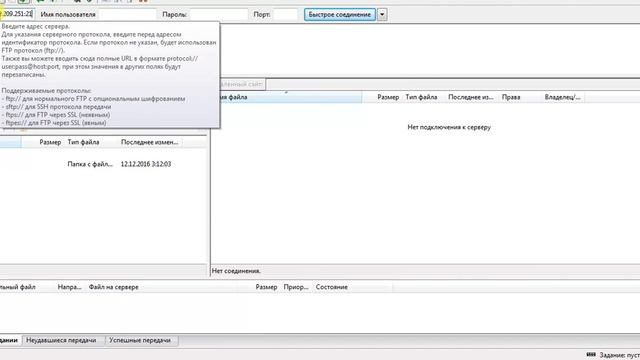
Task: Click the Нет соединения status text
Action: (x=236, y=271)
